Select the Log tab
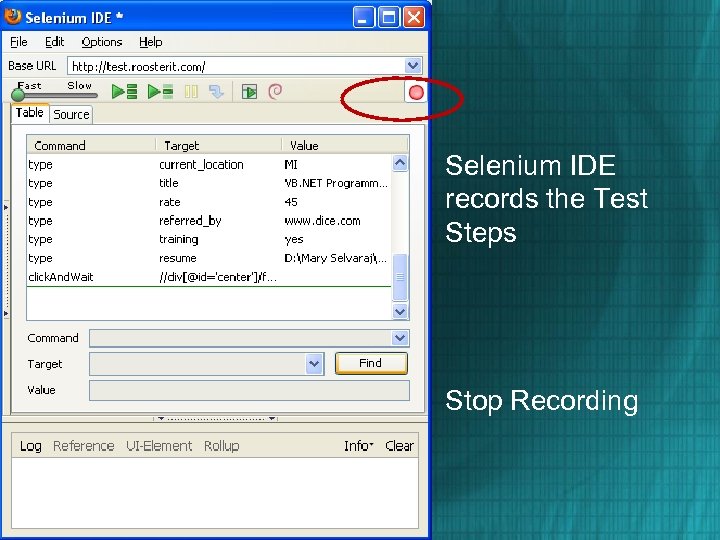 (x=31, y=446)
